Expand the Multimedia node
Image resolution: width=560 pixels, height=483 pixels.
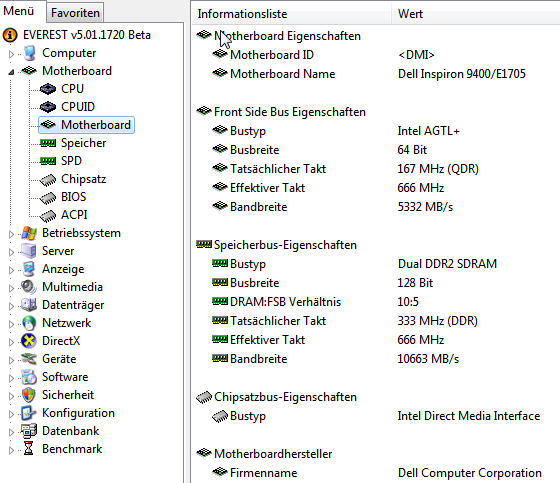[11, 288]
